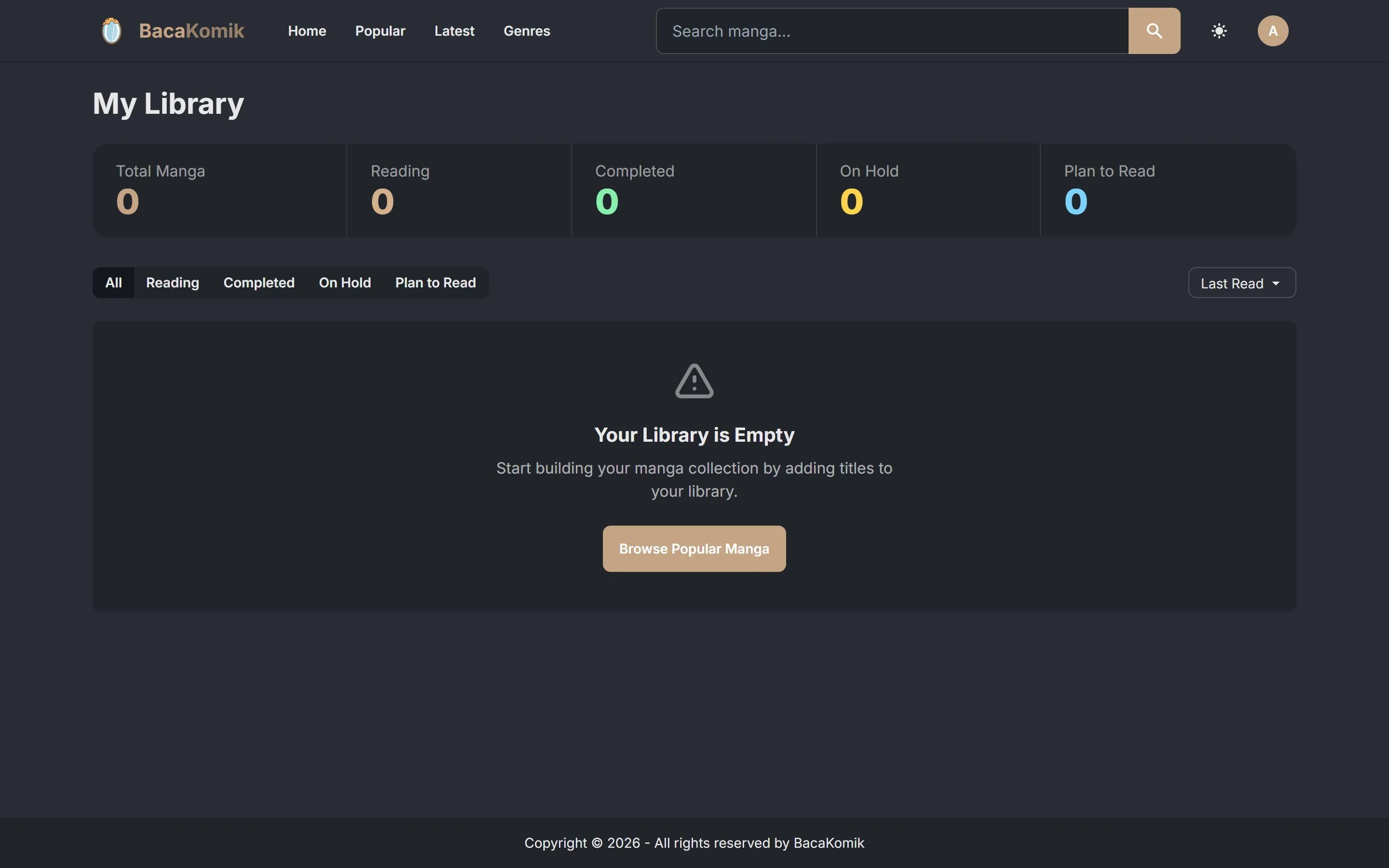Click the Reading stat count
The height and width of the screenshot is (868, 1389).
[x=382, y=202]
